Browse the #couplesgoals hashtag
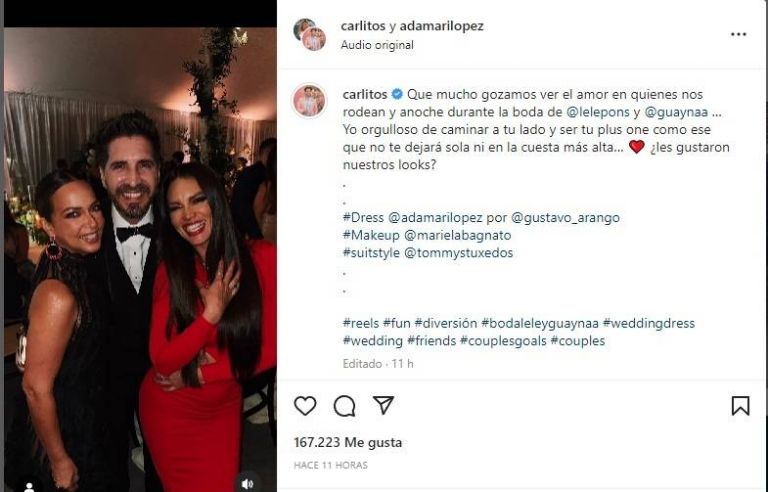768x492 pixels. (x=503, y=341)
